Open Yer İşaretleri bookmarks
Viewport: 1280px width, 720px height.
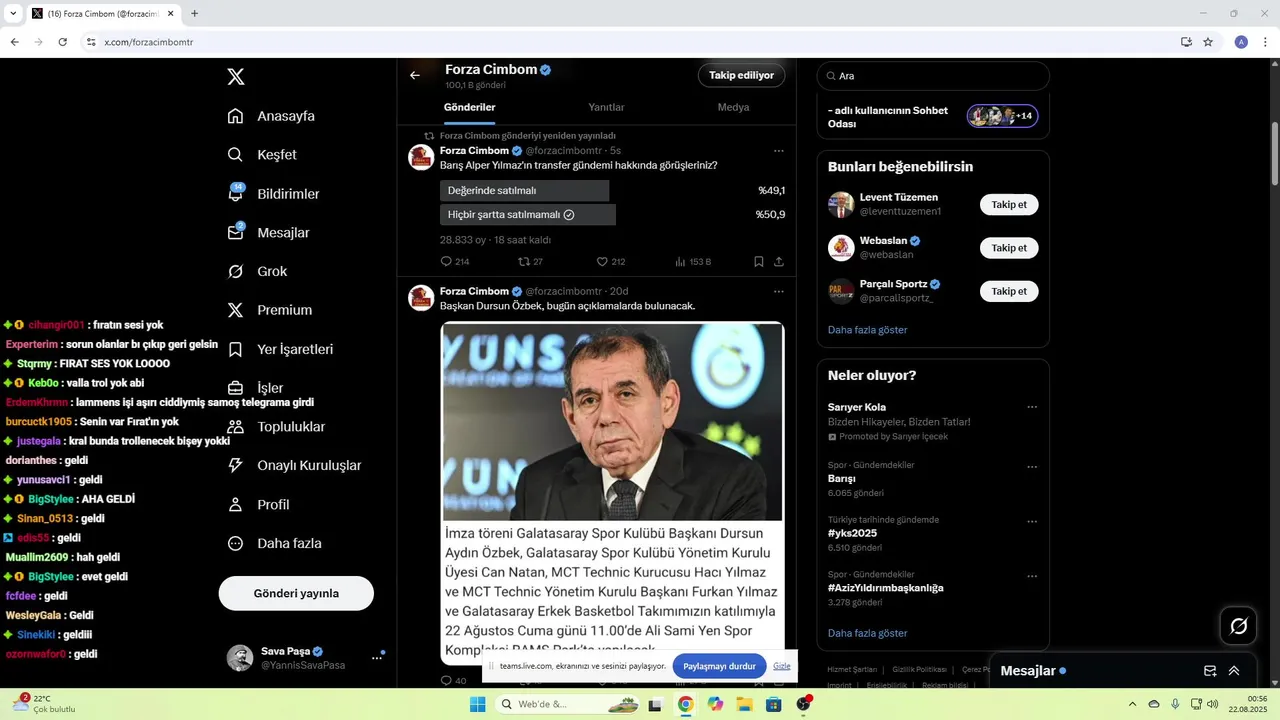pyautogui.click(x=280, y=350)
